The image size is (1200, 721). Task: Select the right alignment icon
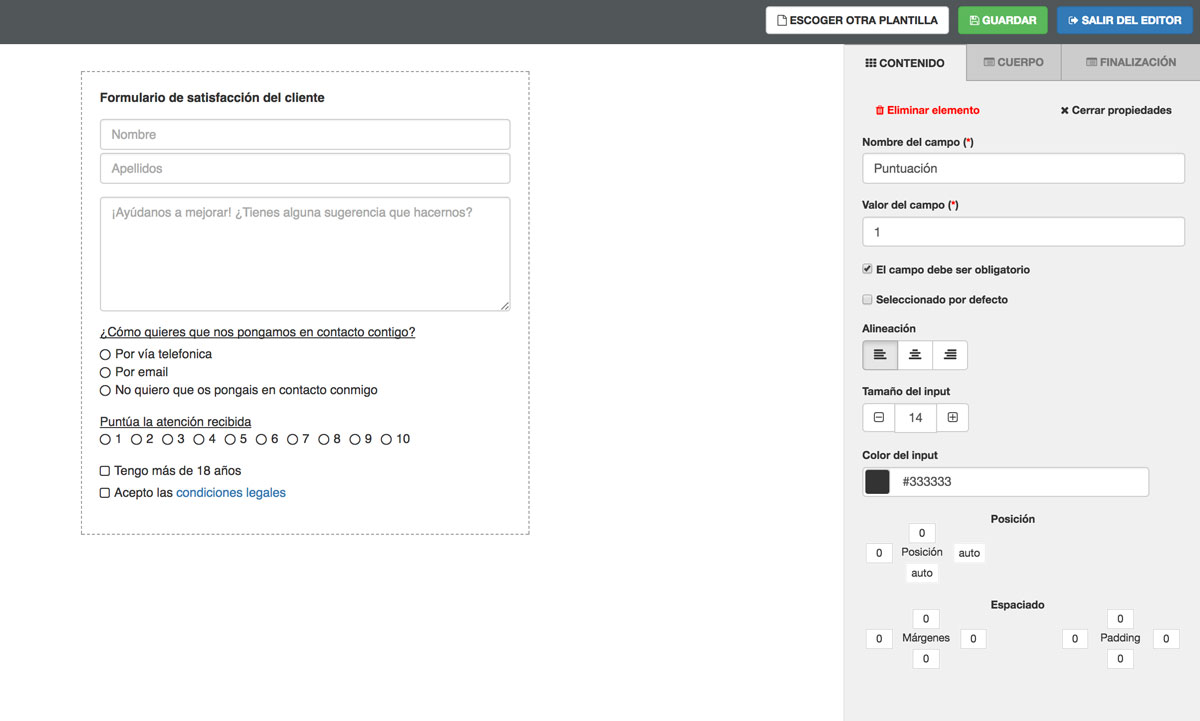[x=950, y=355]
